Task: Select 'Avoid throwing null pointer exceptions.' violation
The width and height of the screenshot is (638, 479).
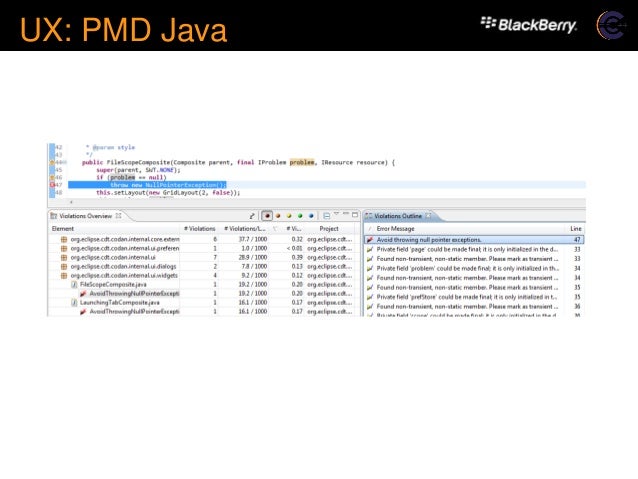Action: click(x=474, y=240)
